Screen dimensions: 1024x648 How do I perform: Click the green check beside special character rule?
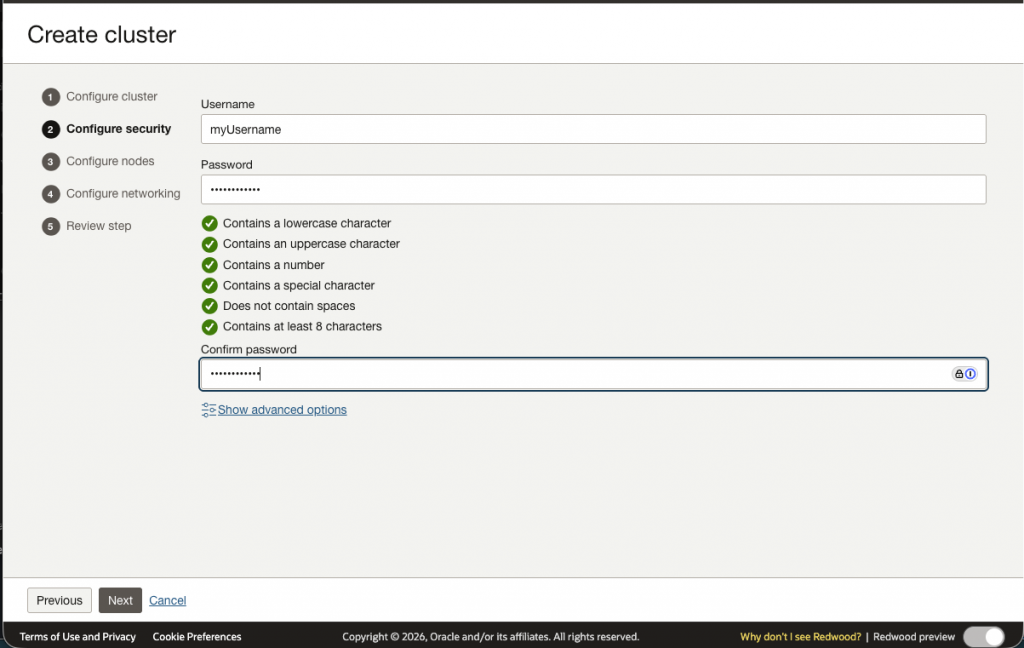click(x=210, y=286)
